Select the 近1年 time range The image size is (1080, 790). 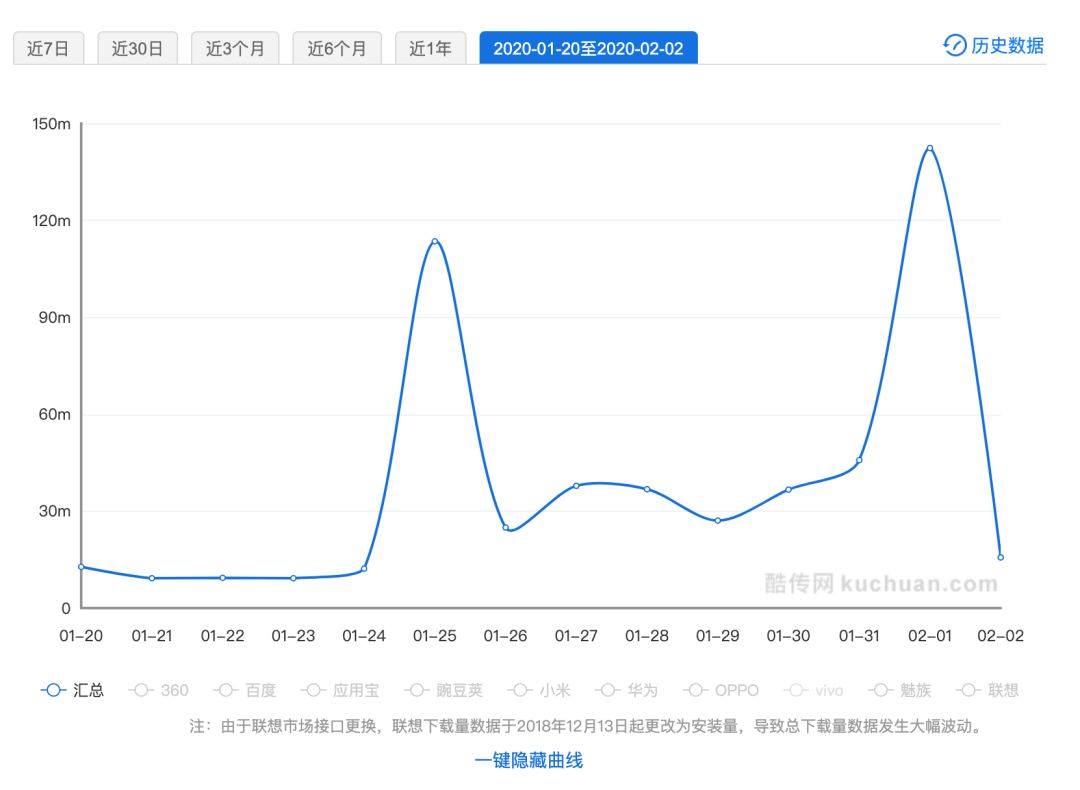pos(428,47)
